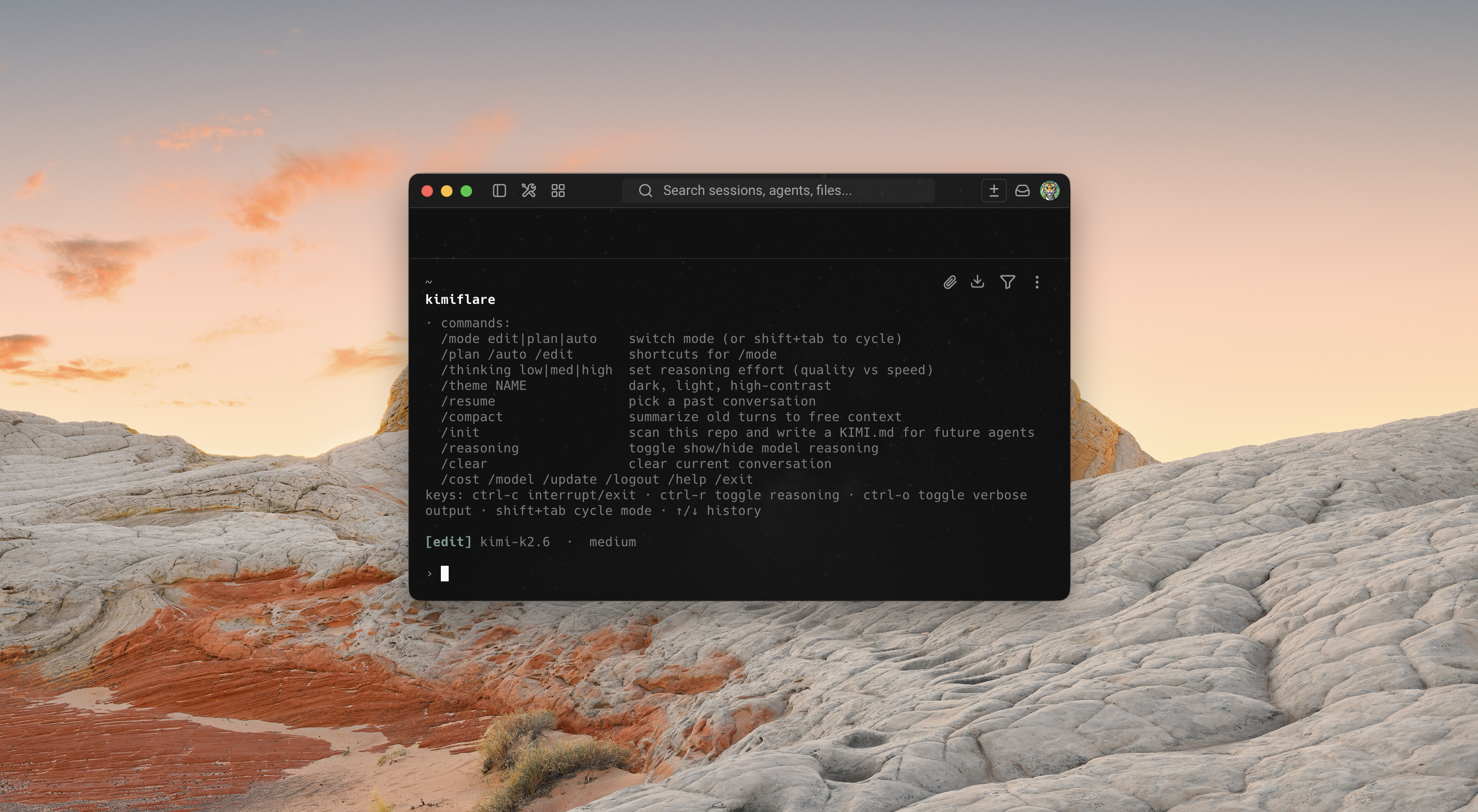
Task: Open the tiger avatar profile menu
Action: (x=1049, y=191)
